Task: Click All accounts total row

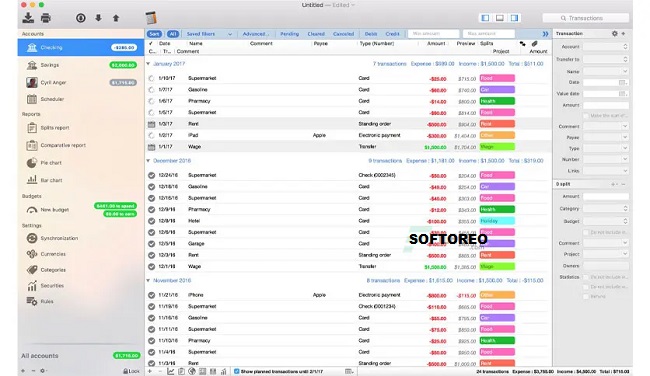Action: [81, 356]
